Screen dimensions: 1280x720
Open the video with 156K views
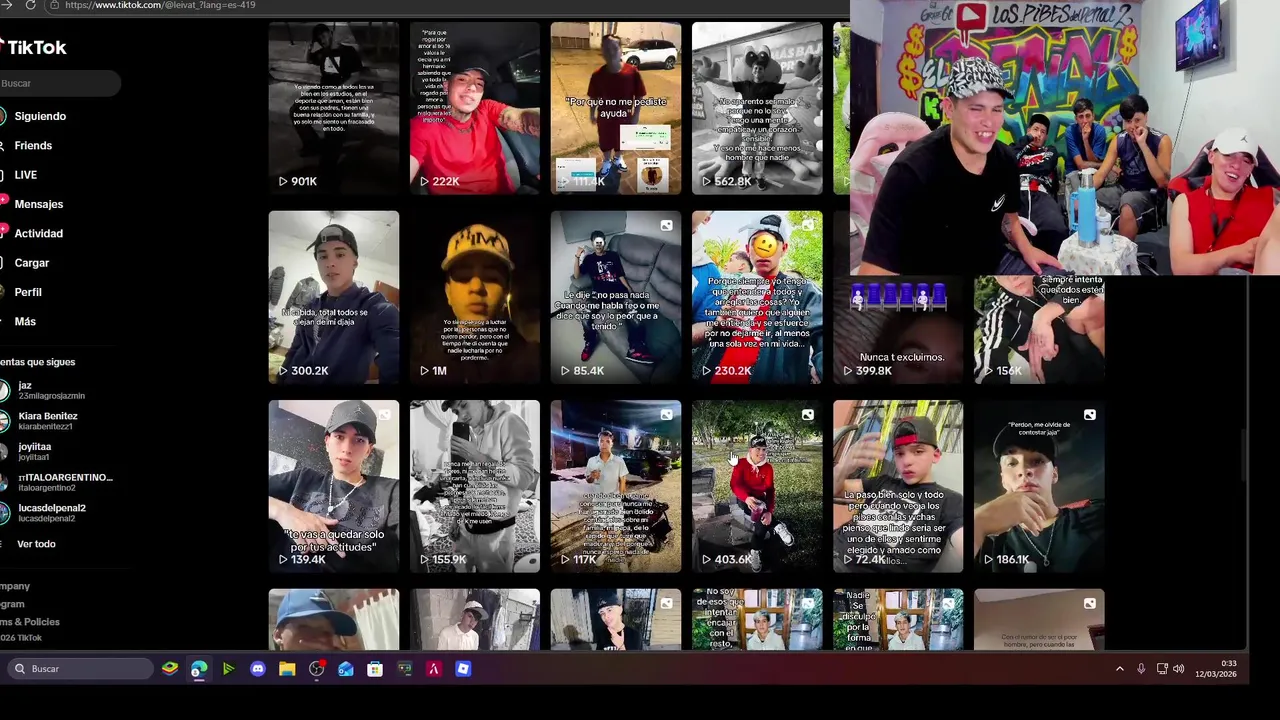(x=1039, y=330)
